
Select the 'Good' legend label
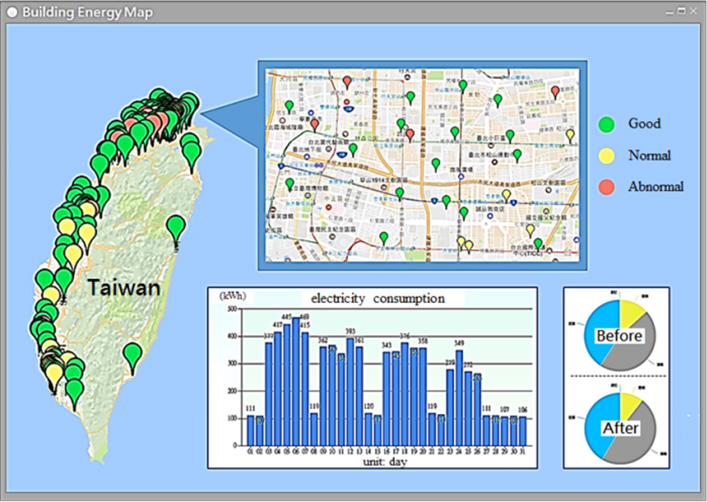click(644, 124)
